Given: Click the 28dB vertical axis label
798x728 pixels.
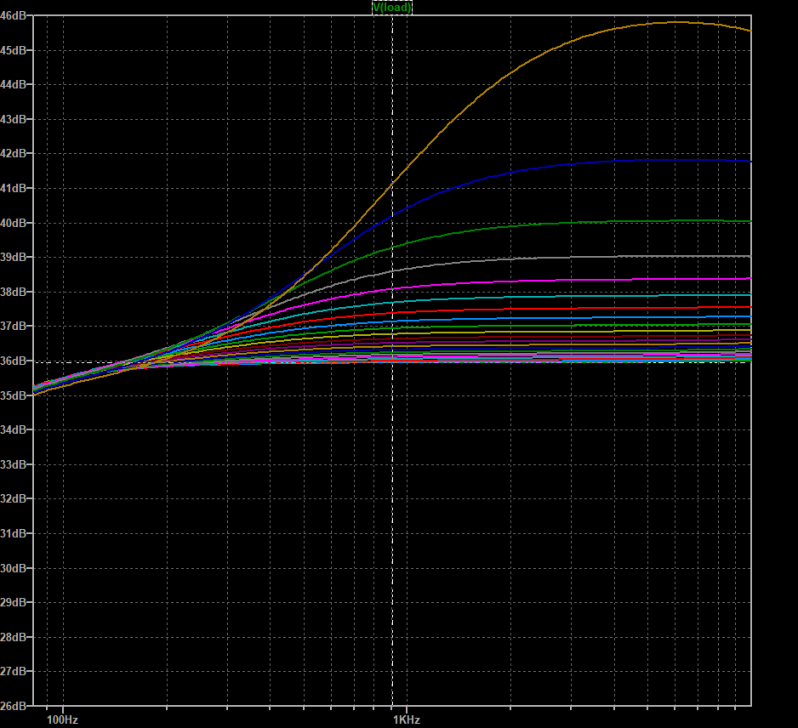Looking at the screenshot, I should 15,637.
